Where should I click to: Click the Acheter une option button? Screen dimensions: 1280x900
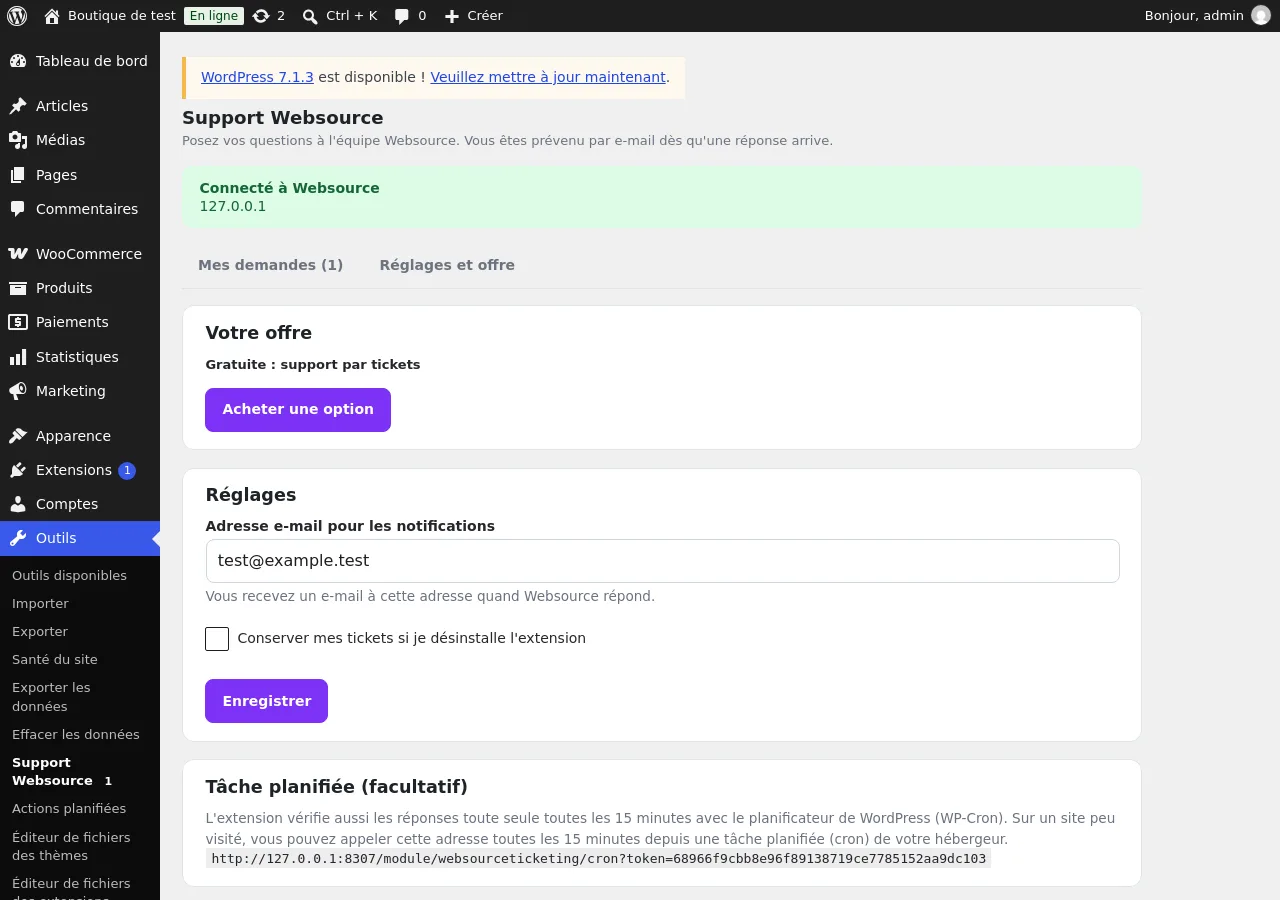click(298, 410)
